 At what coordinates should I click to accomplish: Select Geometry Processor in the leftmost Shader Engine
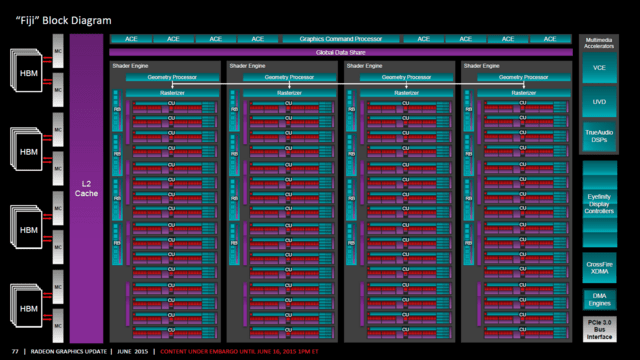pos(172,77)
